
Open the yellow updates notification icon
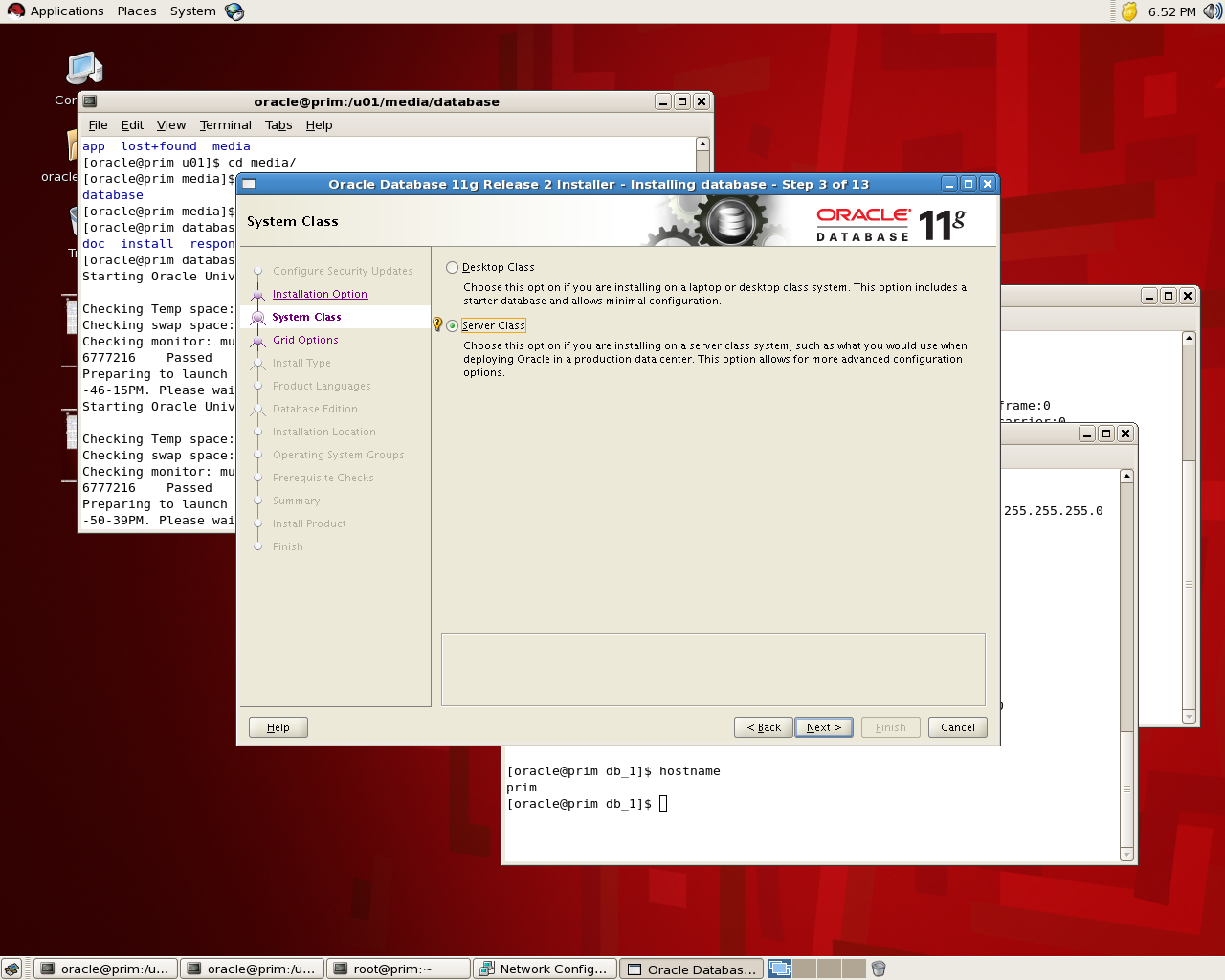click(x=1129, y=11)
